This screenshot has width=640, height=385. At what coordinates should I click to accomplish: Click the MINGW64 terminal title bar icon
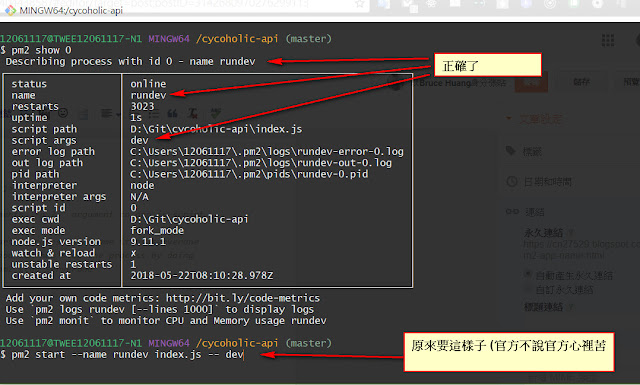point(10,10)
